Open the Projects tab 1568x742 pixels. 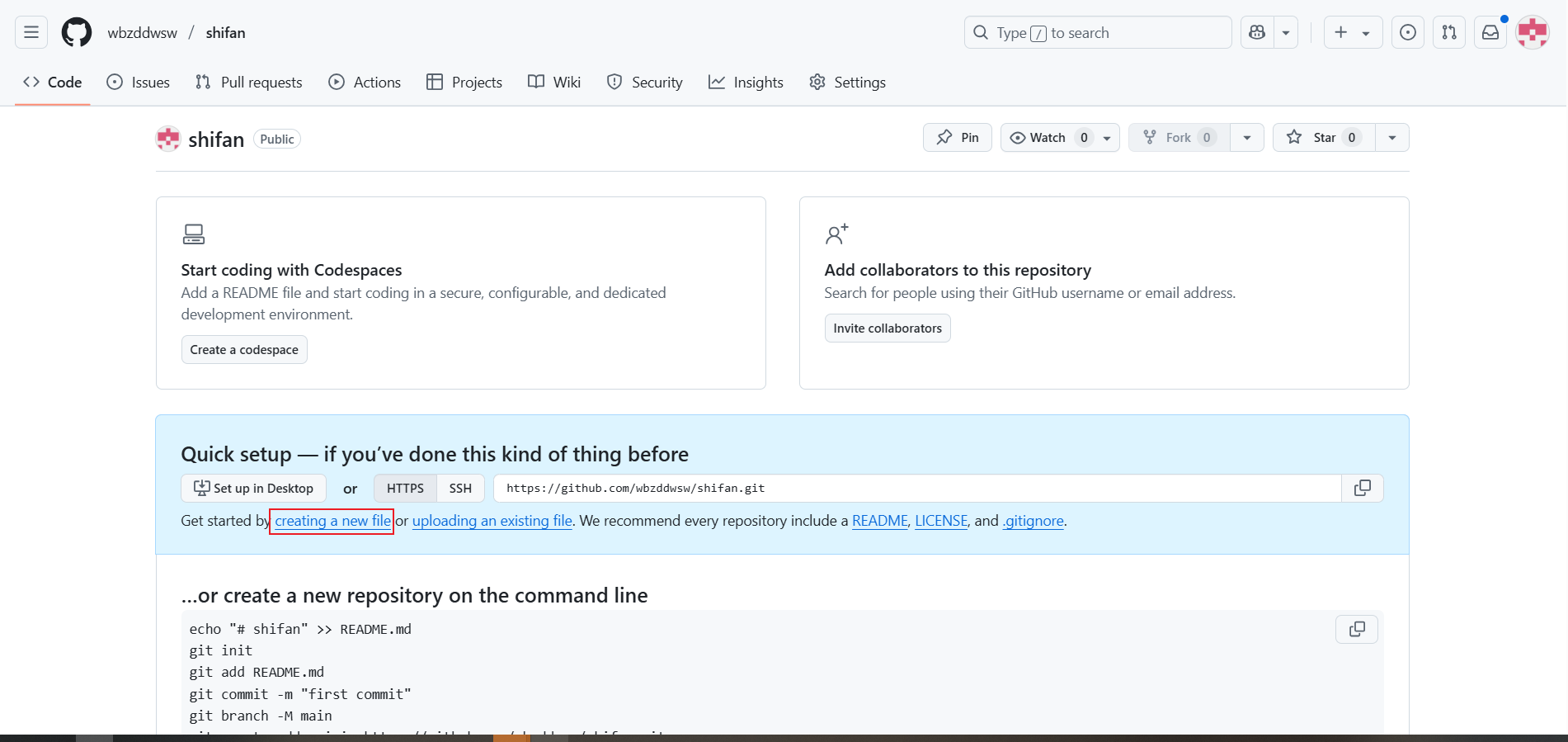coord(464,82)
